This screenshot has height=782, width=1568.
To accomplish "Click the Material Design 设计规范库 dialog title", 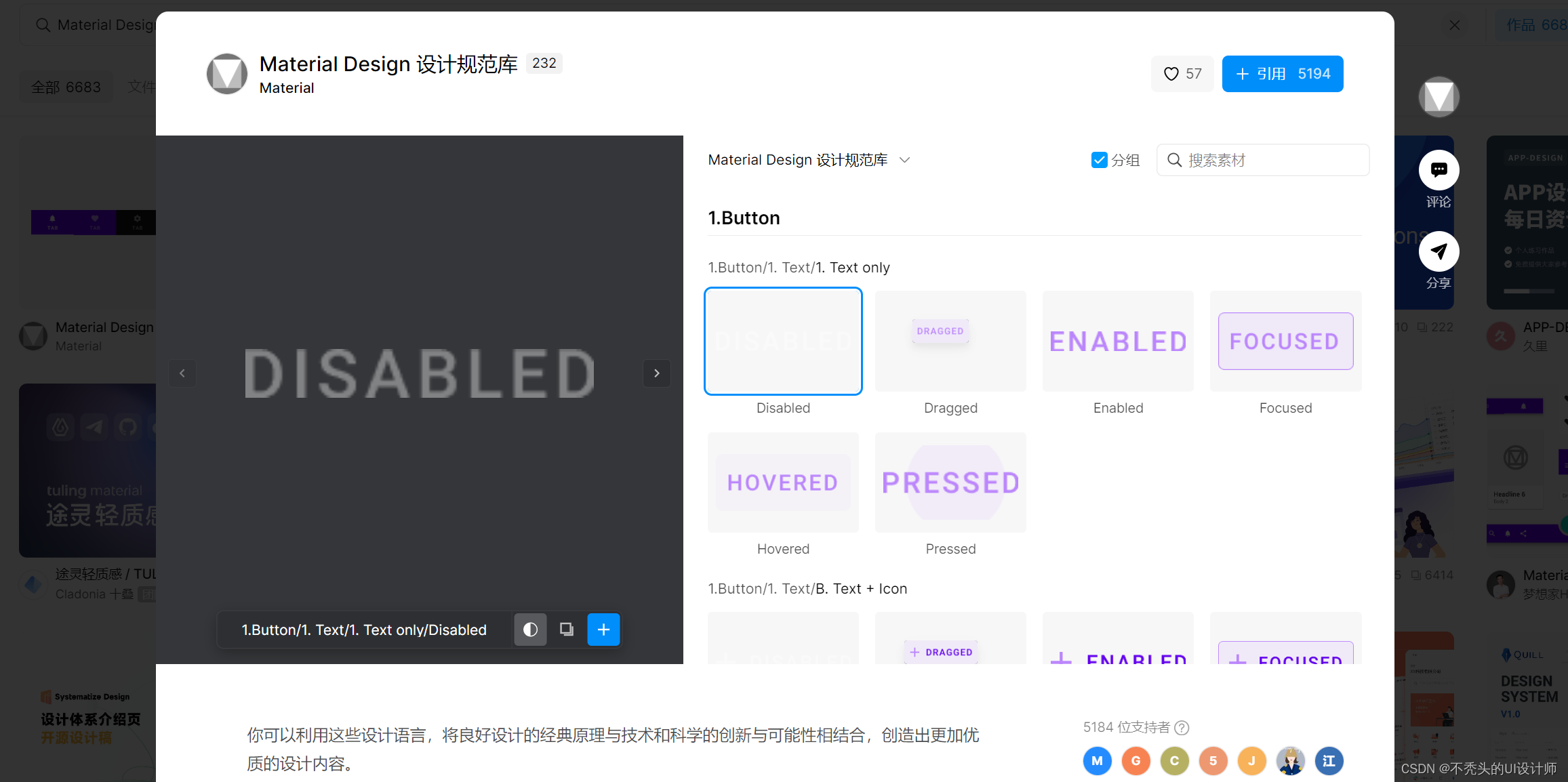I will 388,64.
